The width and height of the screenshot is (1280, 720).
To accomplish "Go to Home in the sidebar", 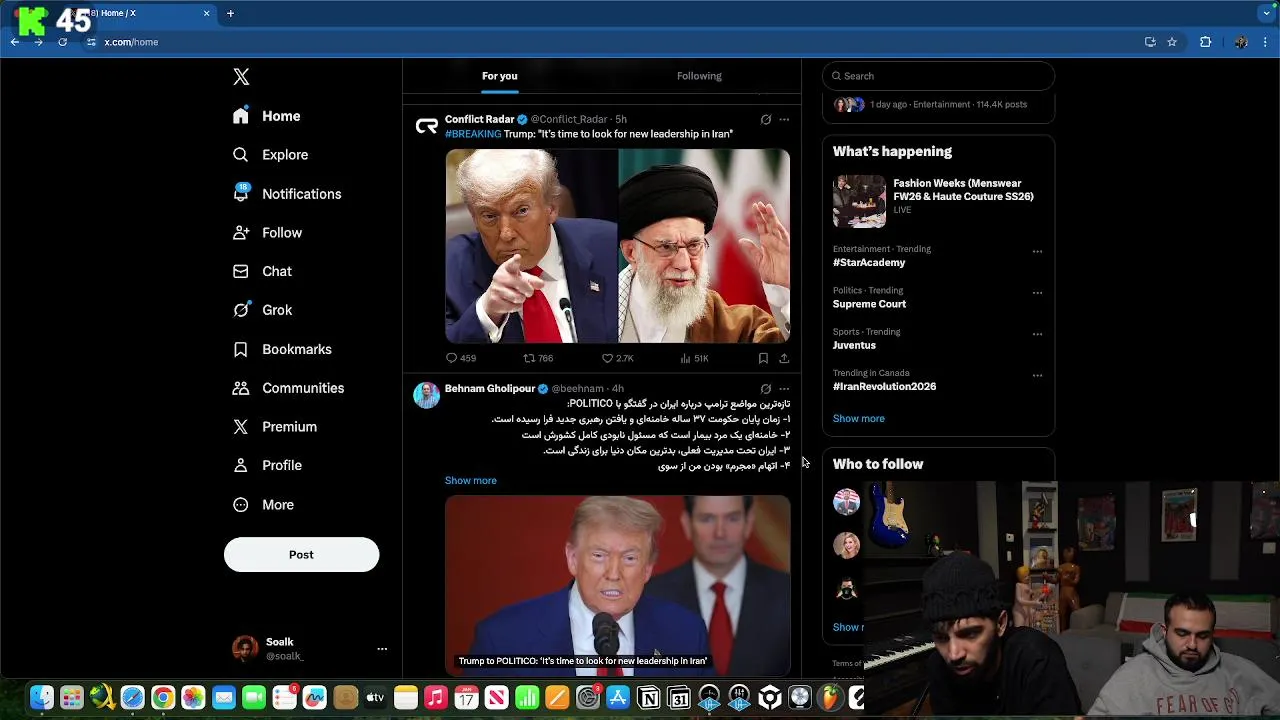I will (266, 116).
